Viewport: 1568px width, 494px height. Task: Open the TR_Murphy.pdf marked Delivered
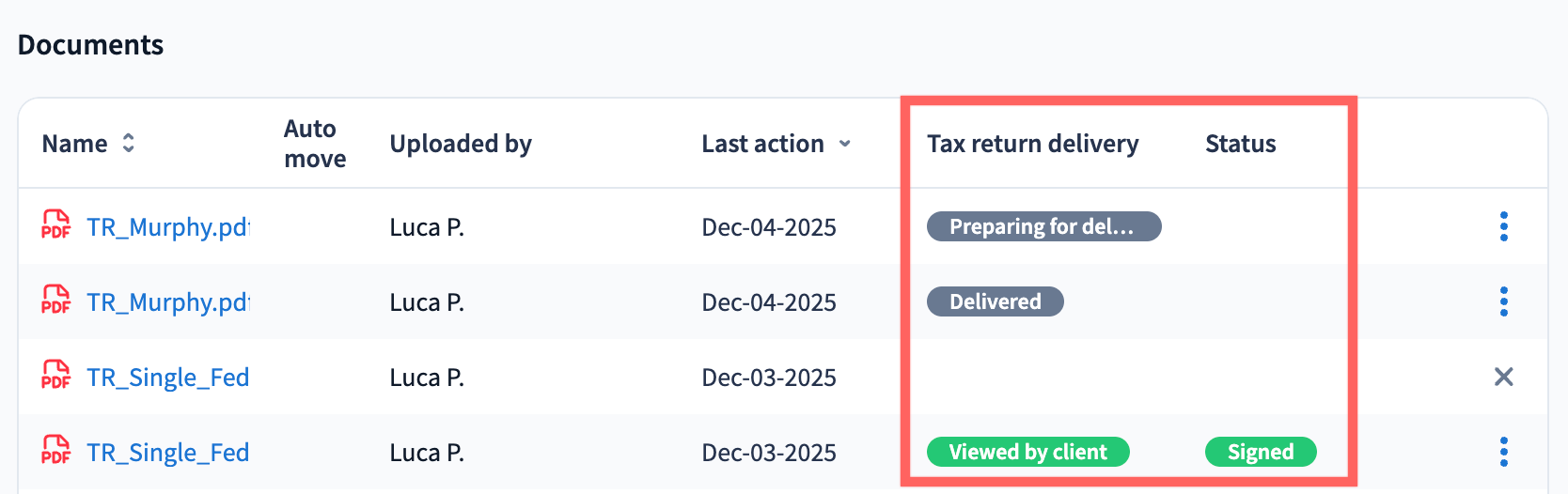[167, 302]
